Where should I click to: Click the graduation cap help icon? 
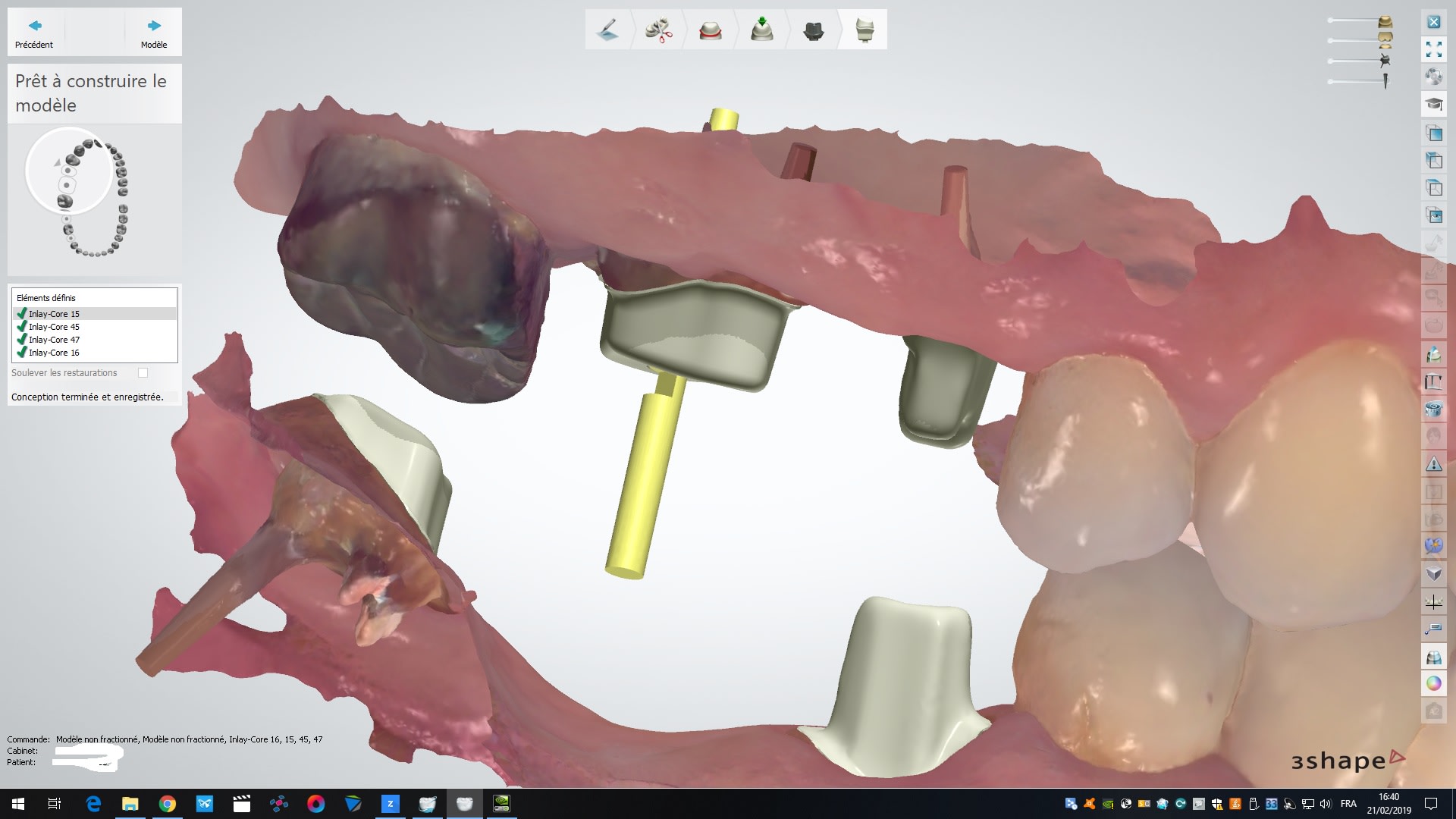click(x=1433, y=104)
